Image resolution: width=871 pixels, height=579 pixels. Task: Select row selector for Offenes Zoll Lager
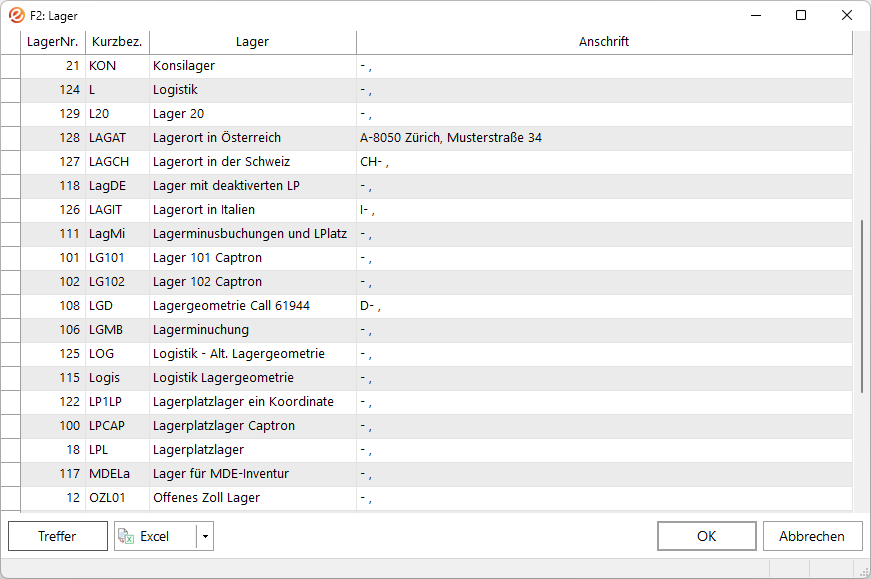point(11,498)
